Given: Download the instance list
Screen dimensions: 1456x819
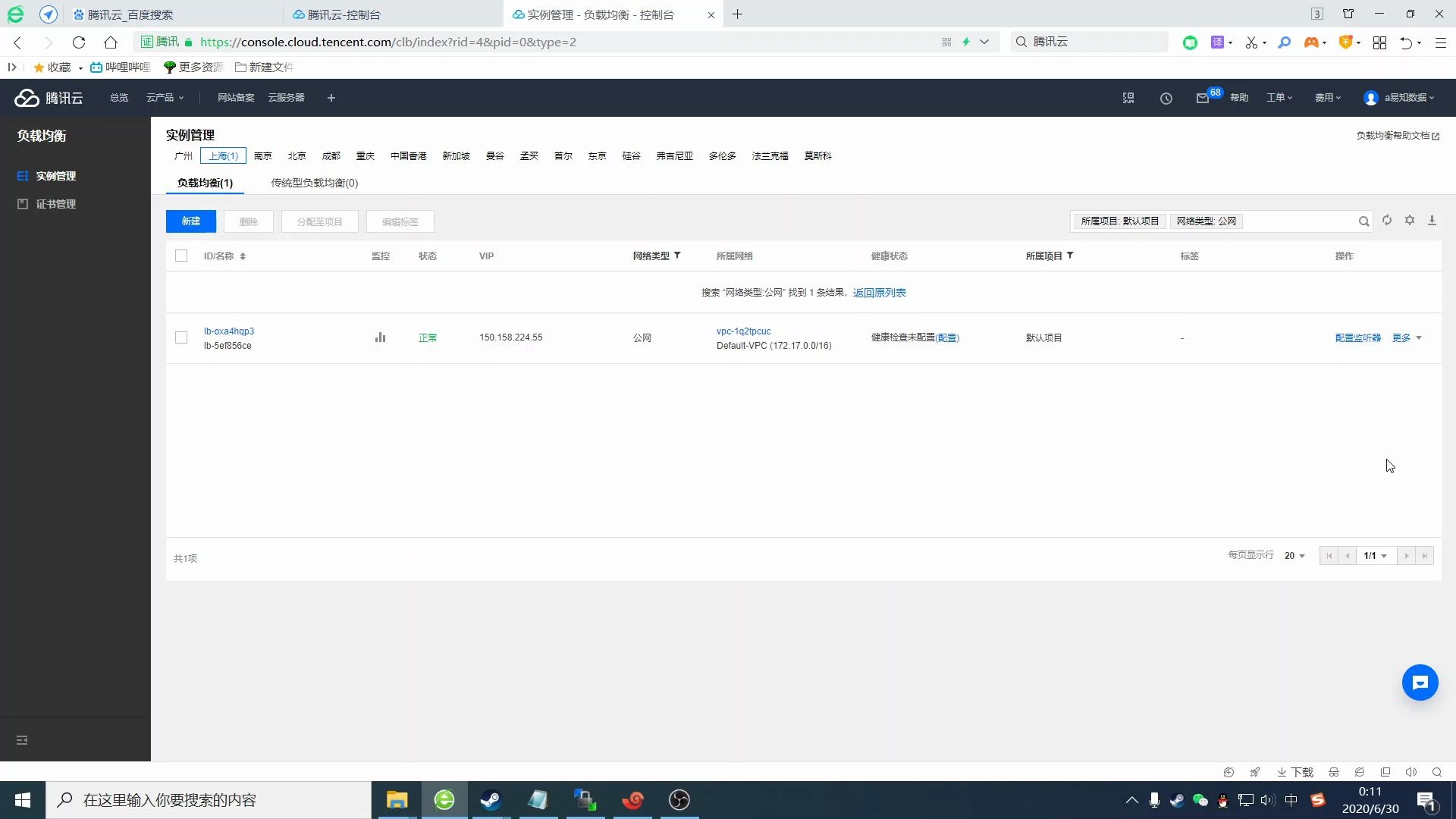Looking at the screenshot, I should [1432, 221].
